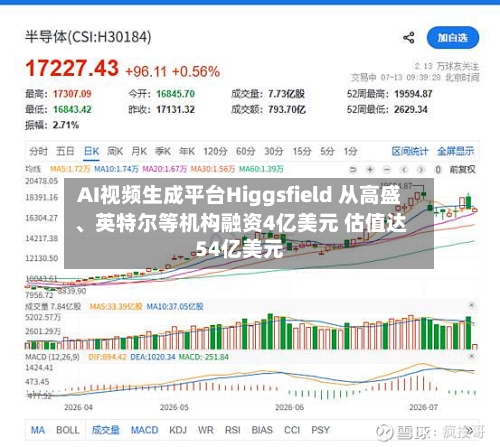This screenshot has height=447, width=500.
Task: Switch to the 60分 chart tab
Action: point(245,151)
